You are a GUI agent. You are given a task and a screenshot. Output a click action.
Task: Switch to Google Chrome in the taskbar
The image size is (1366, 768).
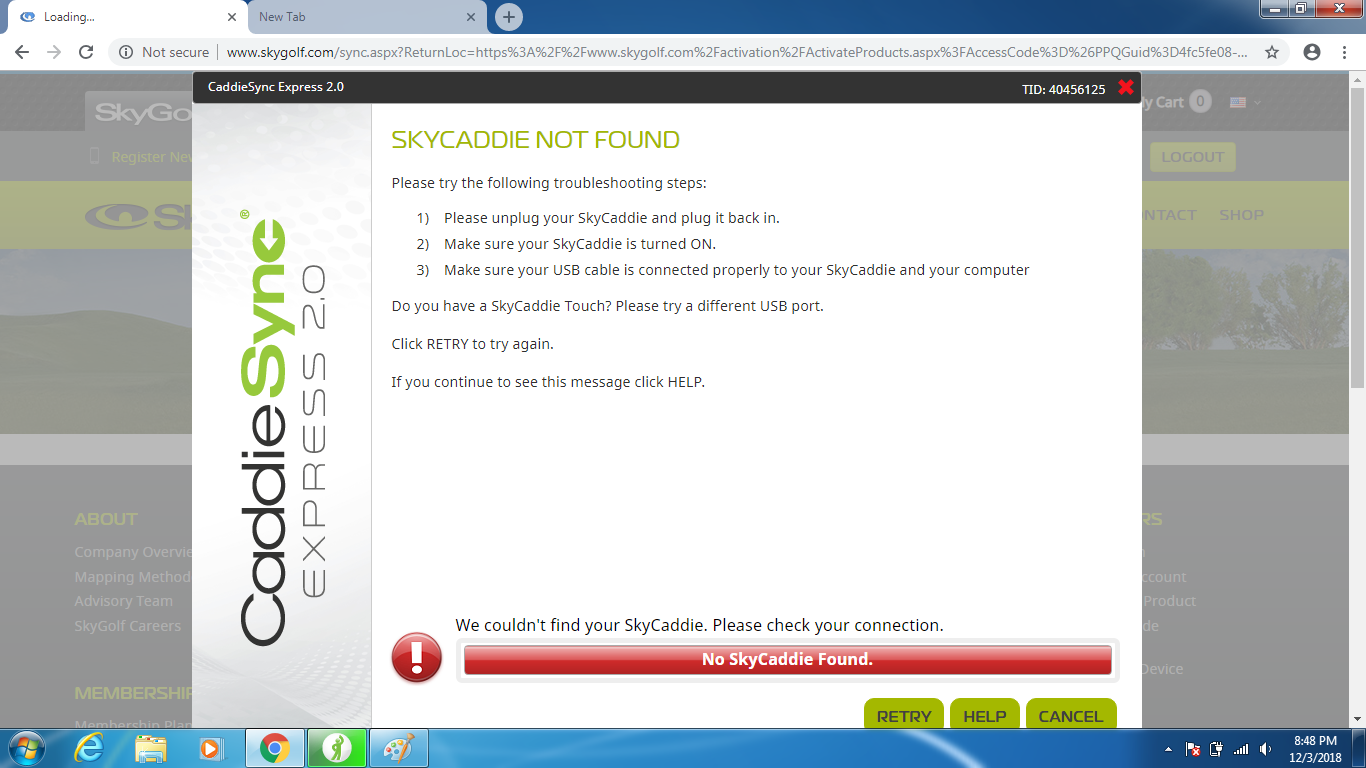coord(274,748)
